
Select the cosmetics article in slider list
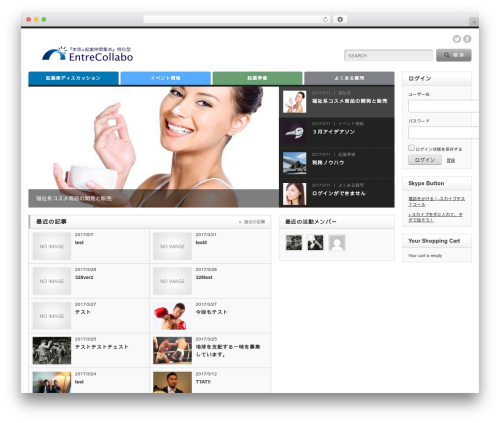click(x=337, y=102)
